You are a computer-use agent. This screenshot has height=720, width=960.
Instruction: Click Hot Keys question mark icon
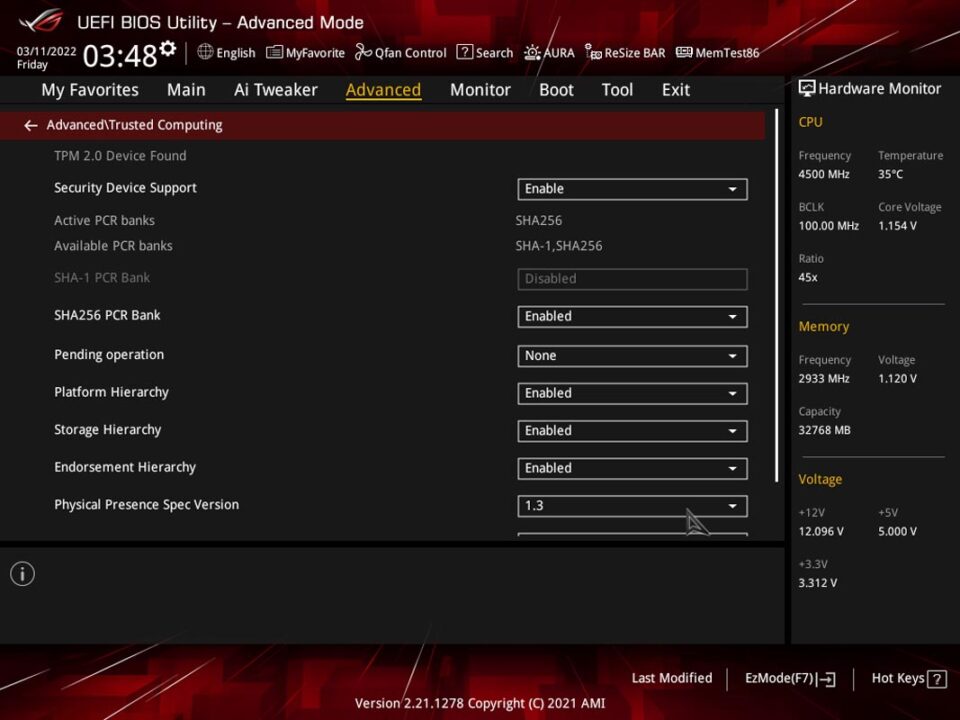pyautogui.click(x=937, y=679)
